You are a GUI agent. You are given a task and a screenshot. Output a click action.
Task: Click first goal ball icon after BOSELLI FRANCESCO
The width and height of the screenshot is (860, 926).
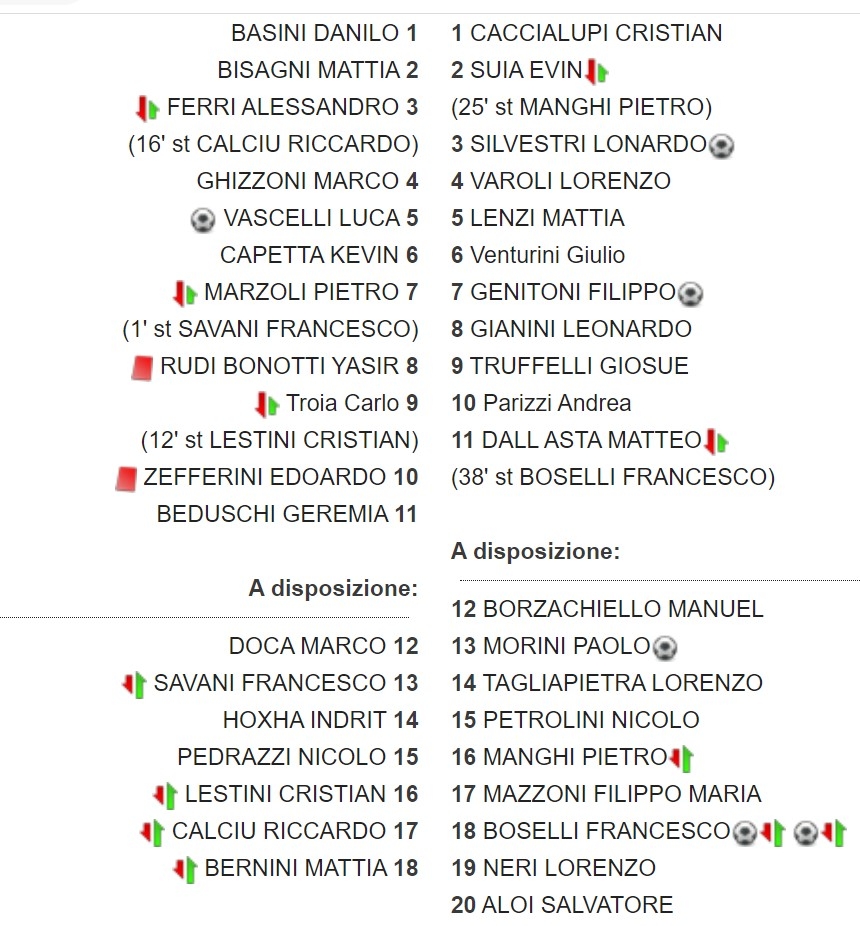744,832
